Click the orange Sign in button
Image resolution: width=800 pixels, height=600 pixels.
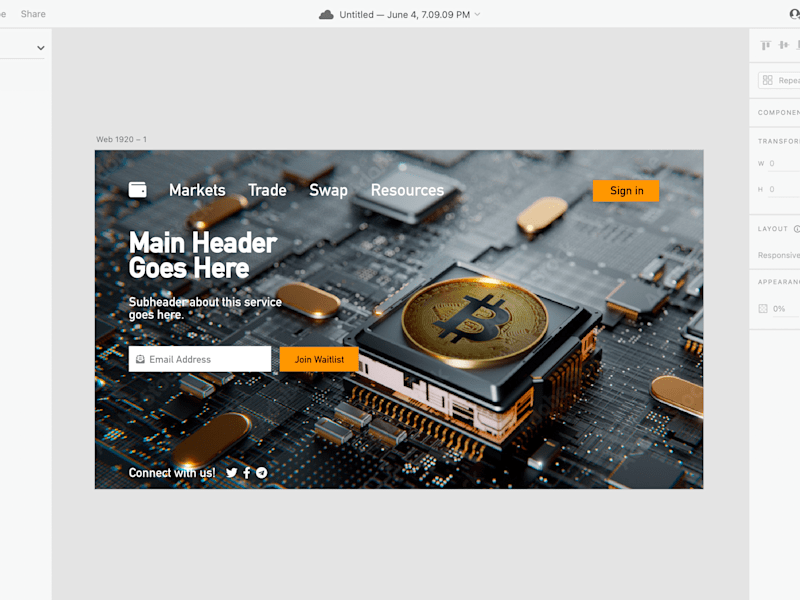point(626,191)
